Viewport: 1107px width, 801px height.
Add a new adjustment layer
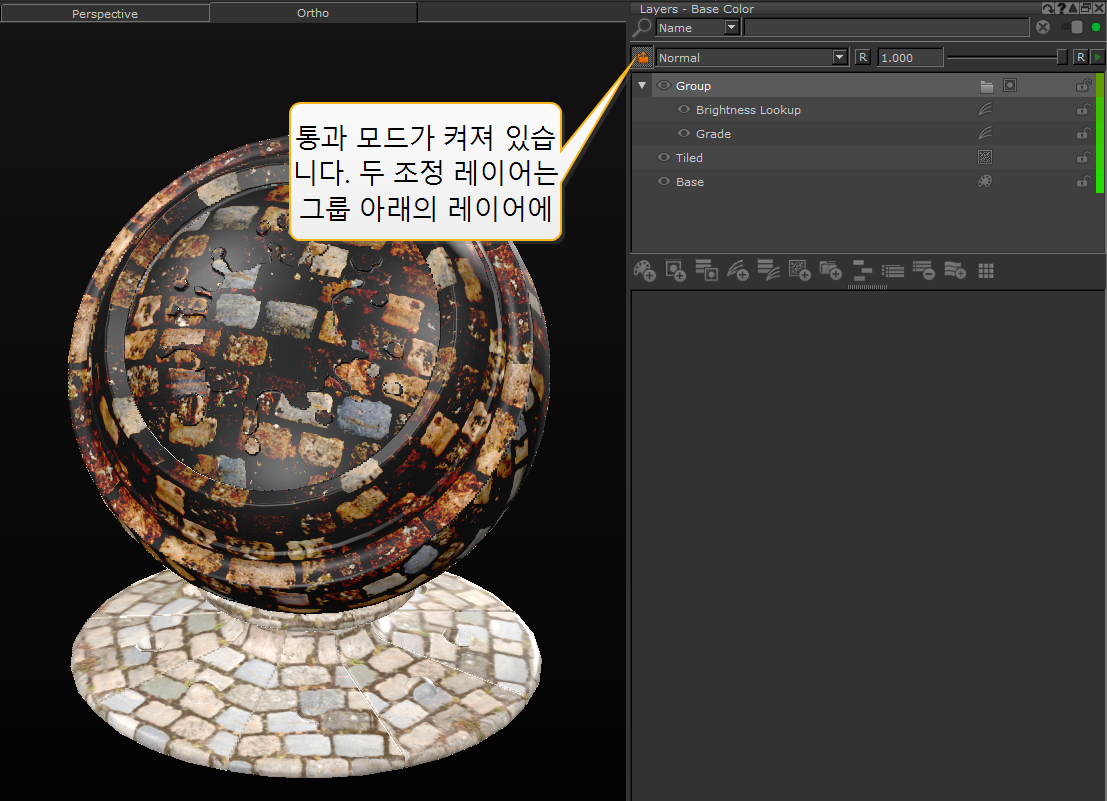coord(737,270)
